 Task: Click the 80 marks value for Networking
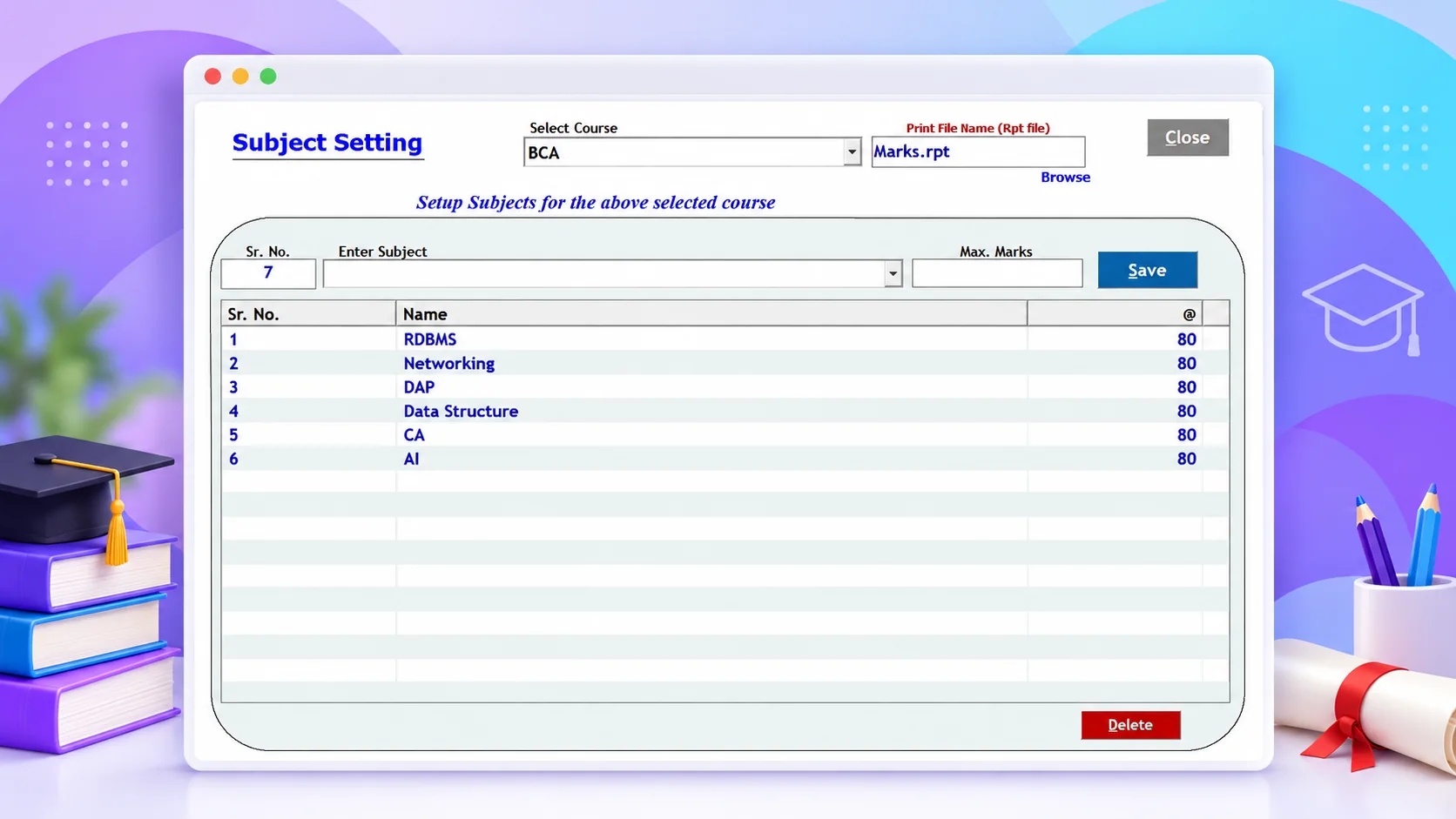click(x=1186, y=363)
